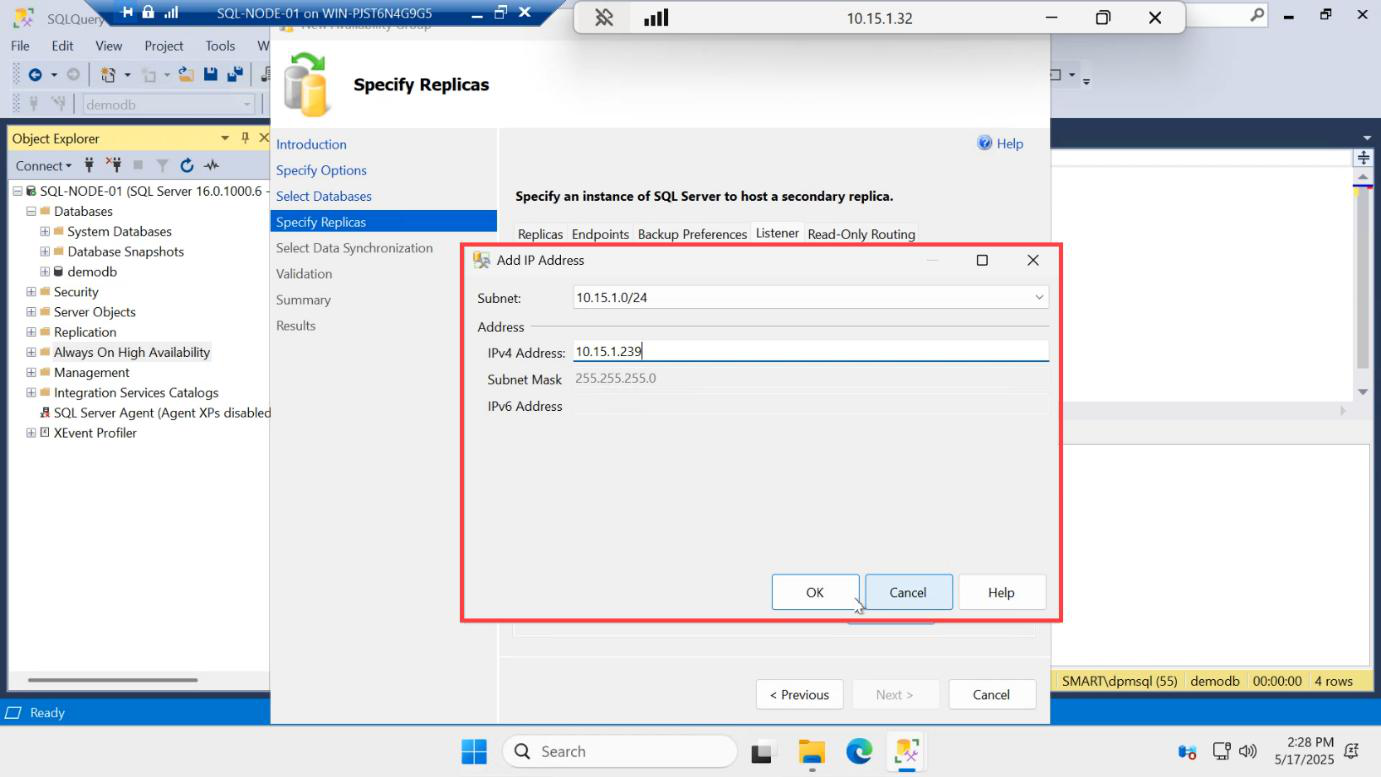This screenshot has height=777, width=1381.
Task: Expand the demodb database node
Action: [x=45, y=272]
